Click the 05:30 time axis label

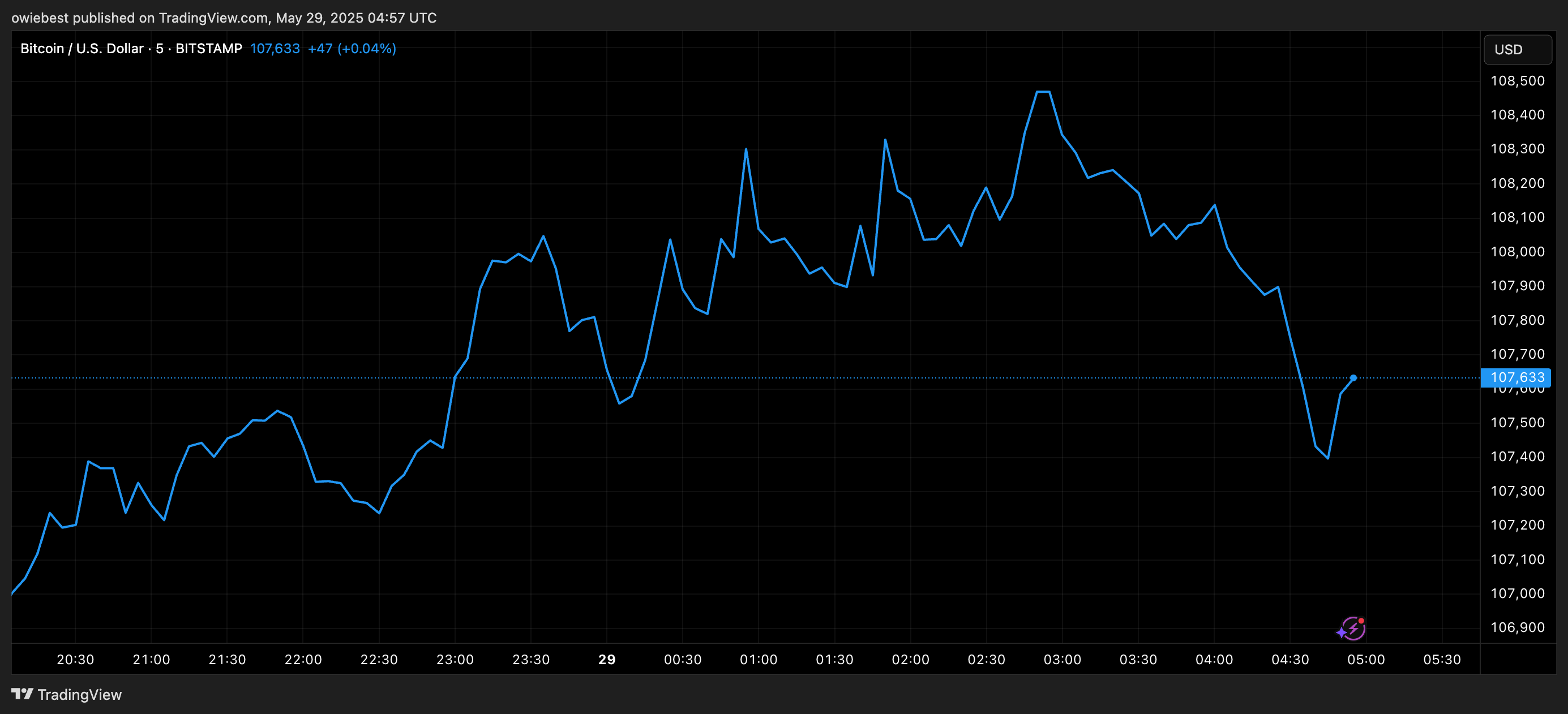(1441, 660)
